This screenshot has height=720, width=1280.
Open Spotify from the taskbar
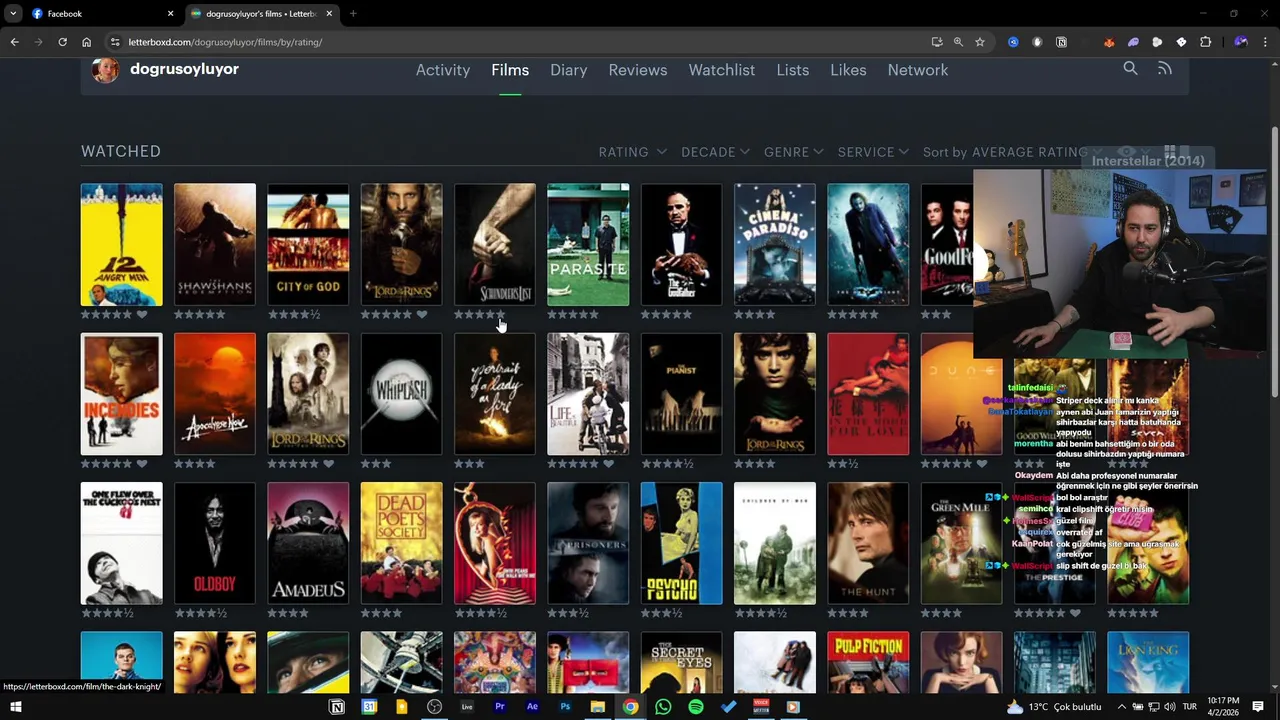point(696,707)
